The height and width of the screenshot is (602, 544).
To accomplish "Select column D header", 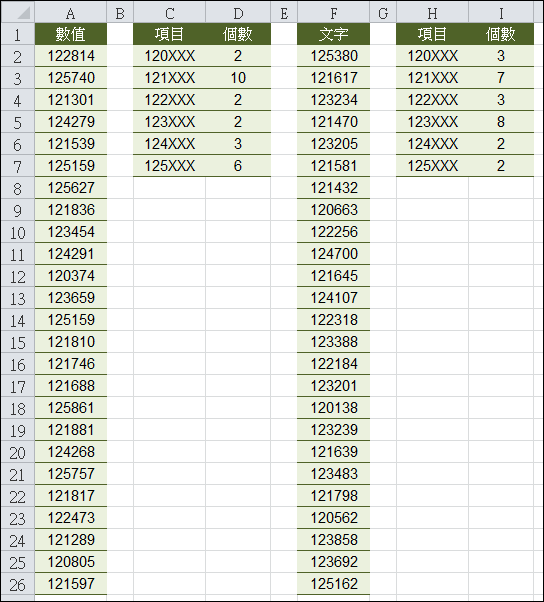I will point(238,13).
